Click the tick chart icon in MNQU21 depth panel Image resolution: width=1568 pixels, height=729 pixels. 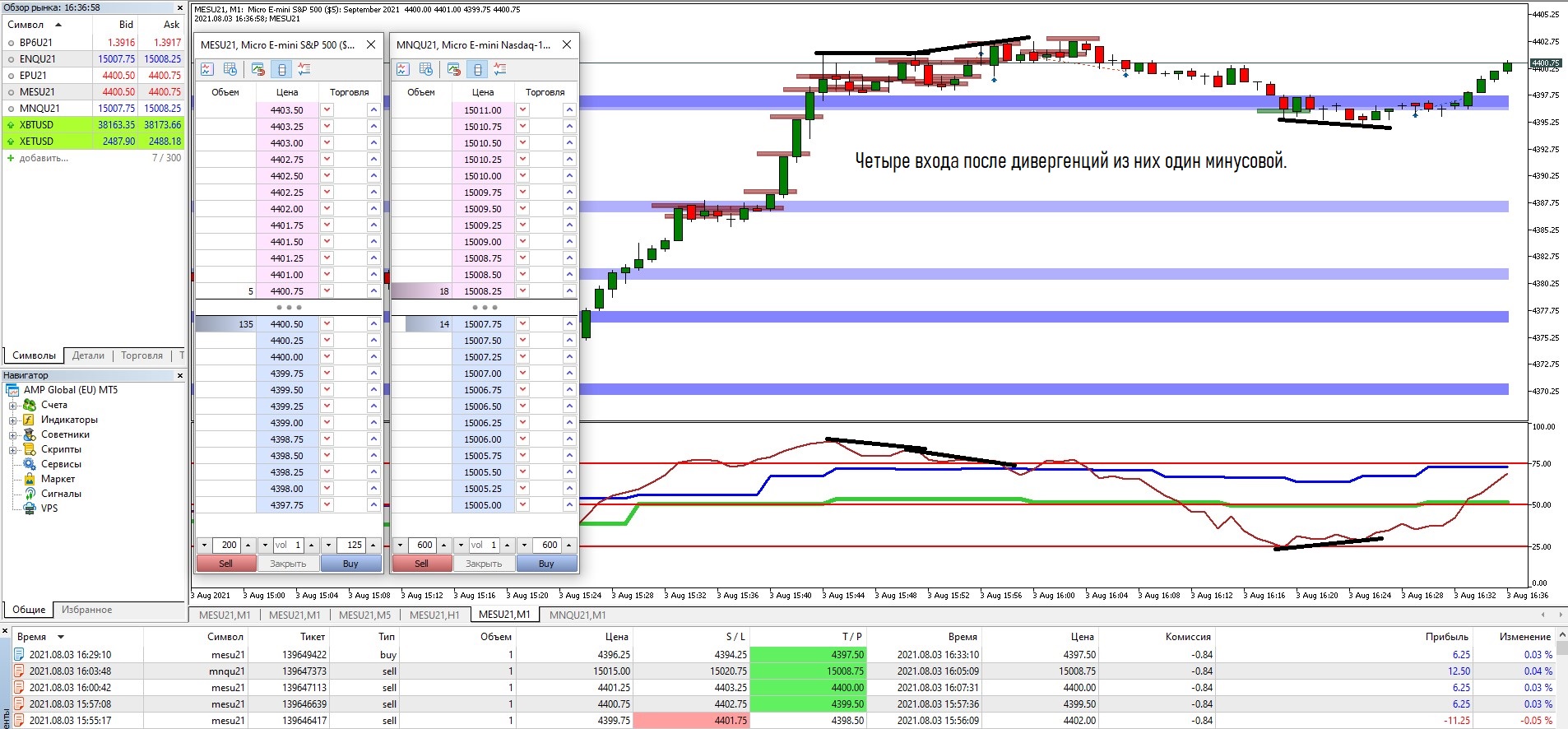(403, 69)
